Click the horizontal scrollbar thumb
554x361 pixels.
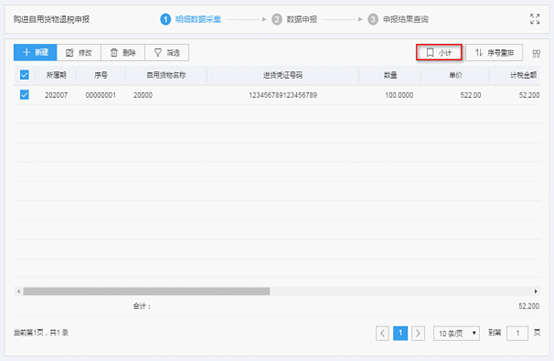tap(147, 291)
